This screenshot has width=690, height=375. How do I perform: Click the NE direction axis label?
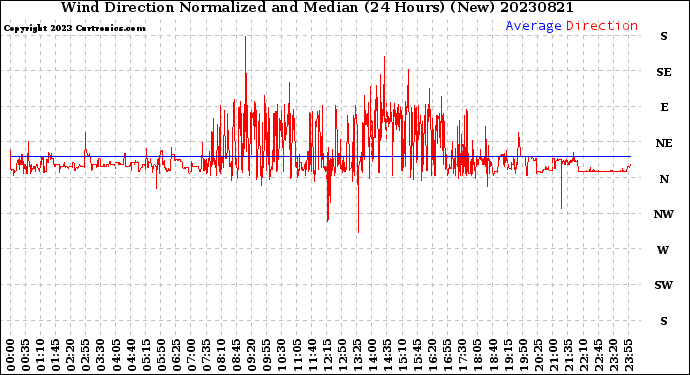coord(664,143)
